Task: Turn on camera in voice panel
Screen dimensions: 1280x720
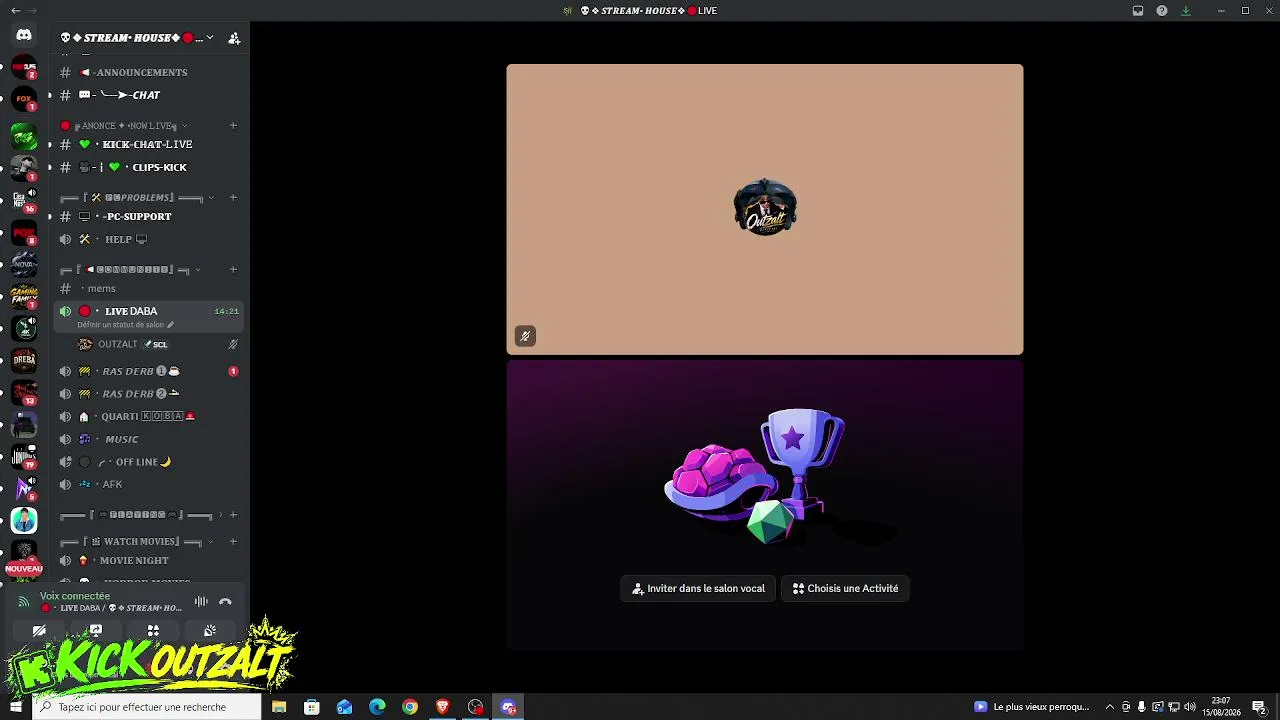Action: [39, 631]
